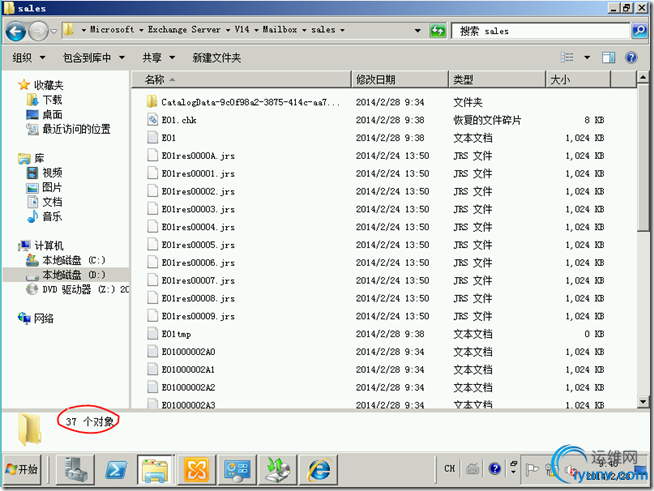Open Exchange Management Console taskbar icon

pos(196,469)
